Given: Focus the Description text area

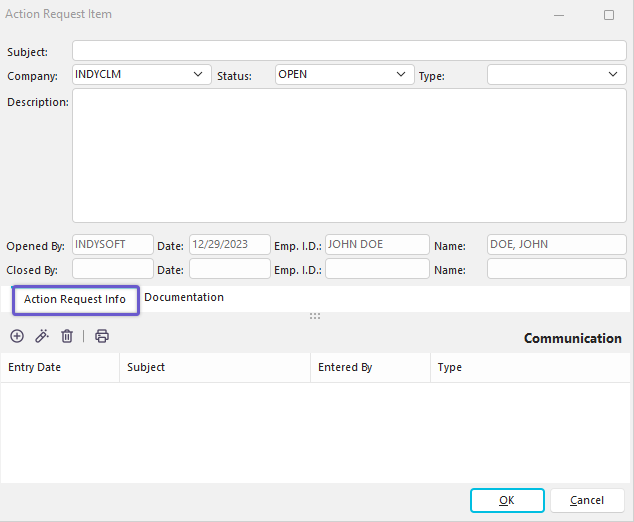Looking at the screenshot, I should (349, 155).
